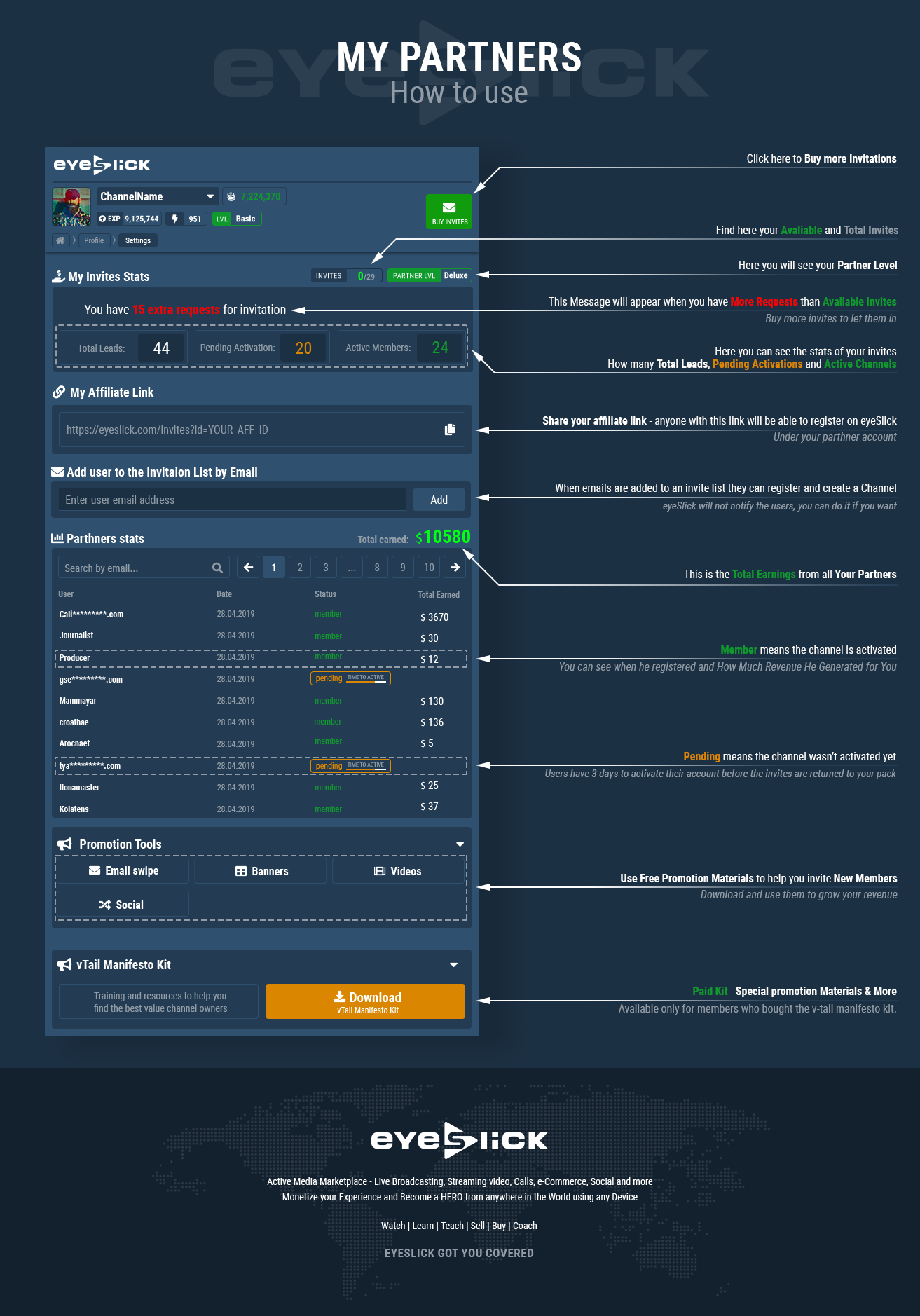The image size is (920, 1316).
Task: Click the Status column header
Action: (325, 594)
